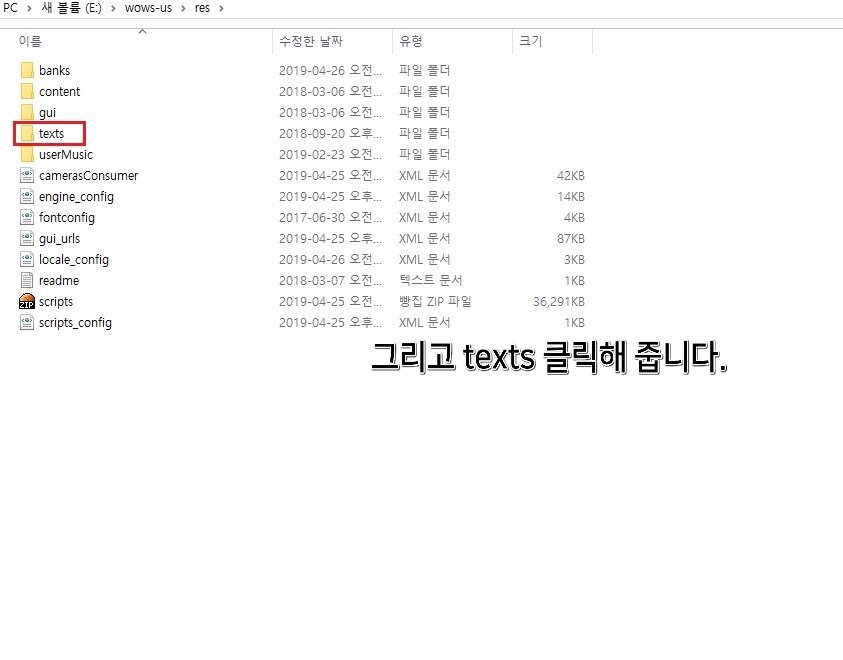This screenshot has width=843, height=660.
Task: Click the 2017-06-30 date of fontconfig
Action: tap(330, 217)
